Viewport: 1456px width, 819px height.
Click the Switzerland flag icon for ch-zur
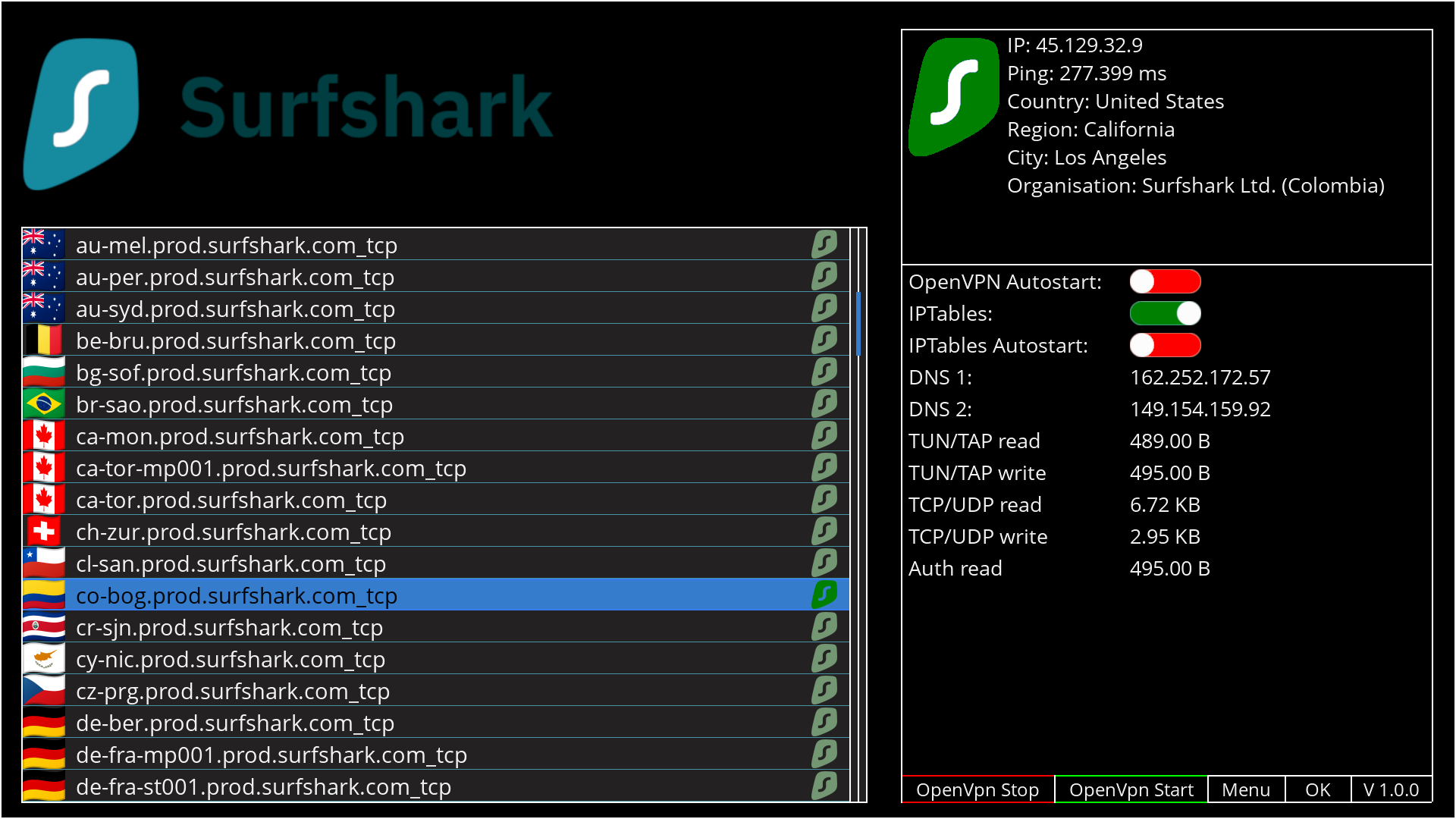(43, 531)
